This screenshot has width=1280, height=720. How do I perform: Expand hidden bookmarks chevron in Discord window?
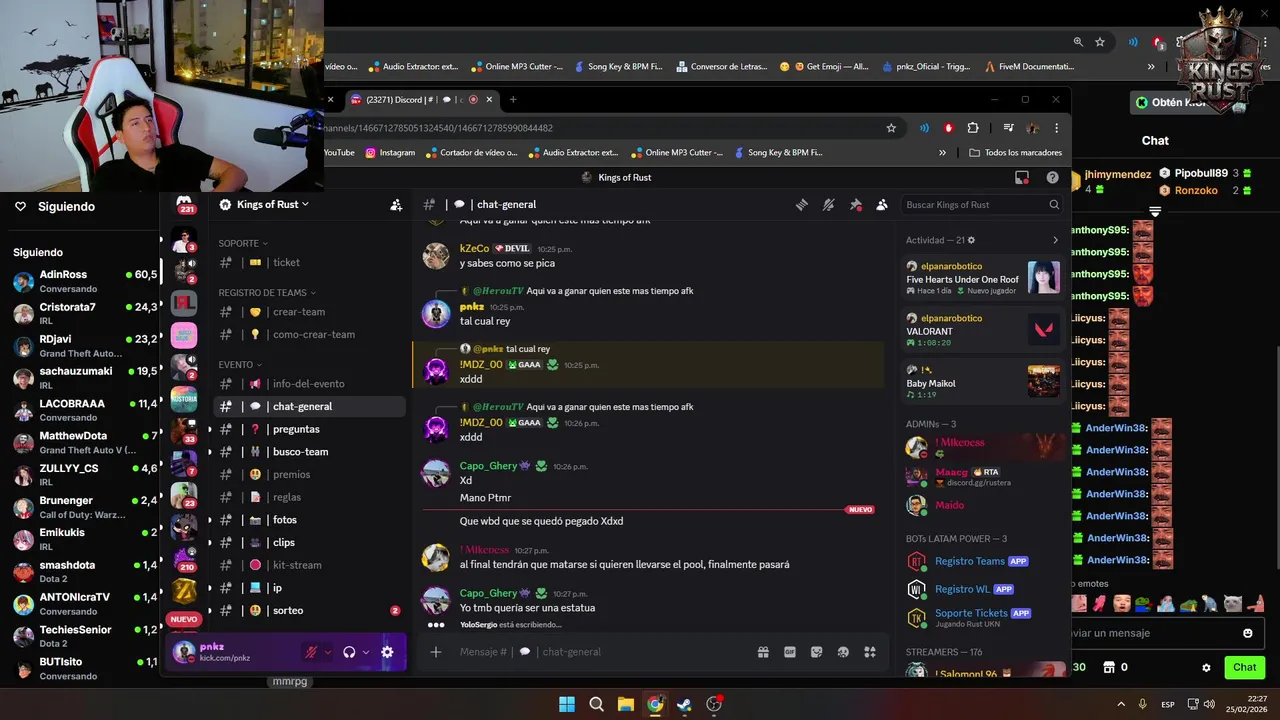[x=942, y=153]
